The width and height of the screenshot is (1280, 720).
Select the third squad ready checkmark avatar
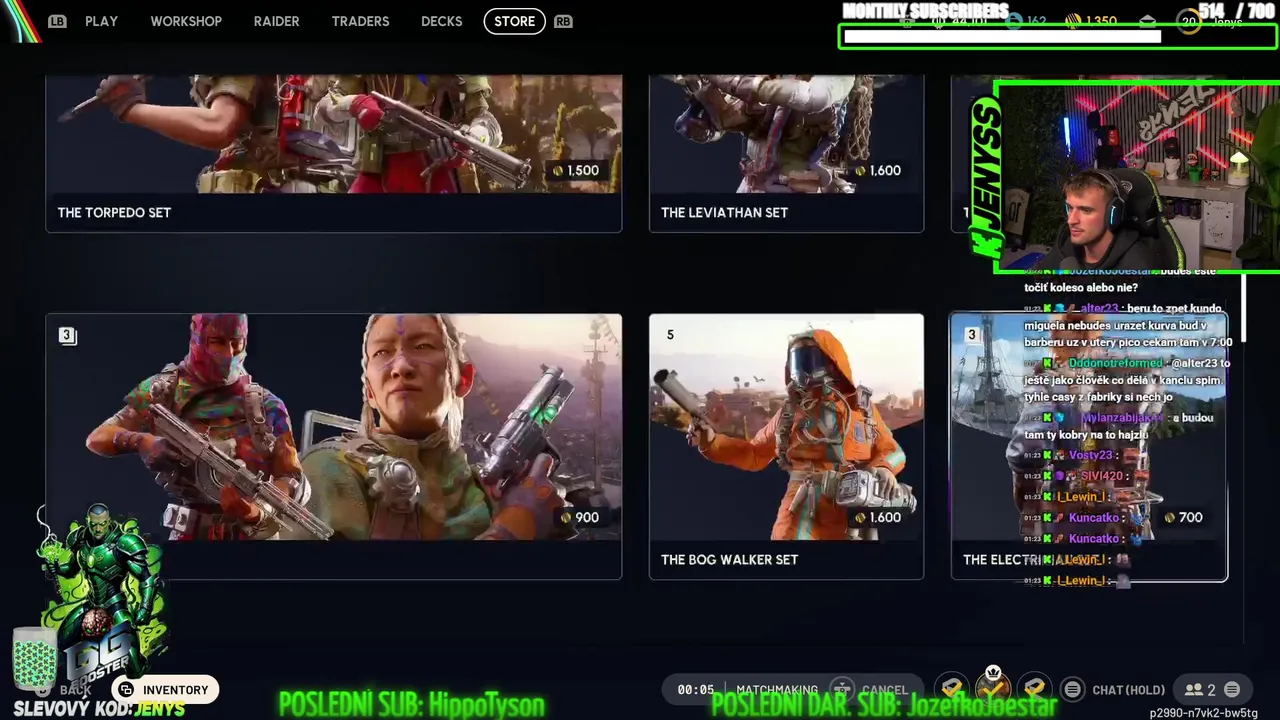(1034, 688)
